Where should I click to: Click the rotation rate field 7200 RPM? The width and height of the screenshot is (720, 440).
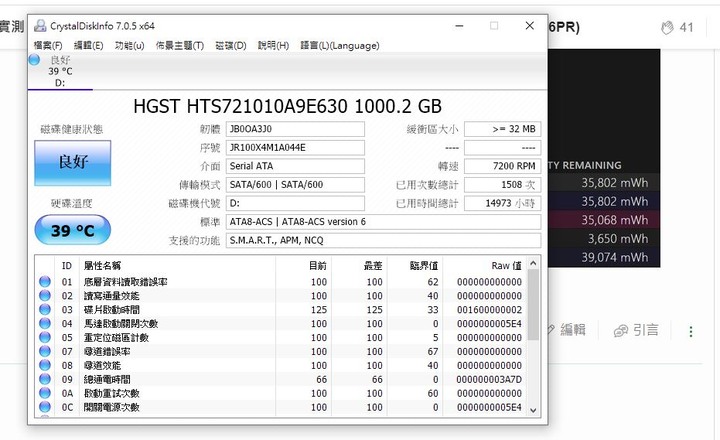point(502,166)
